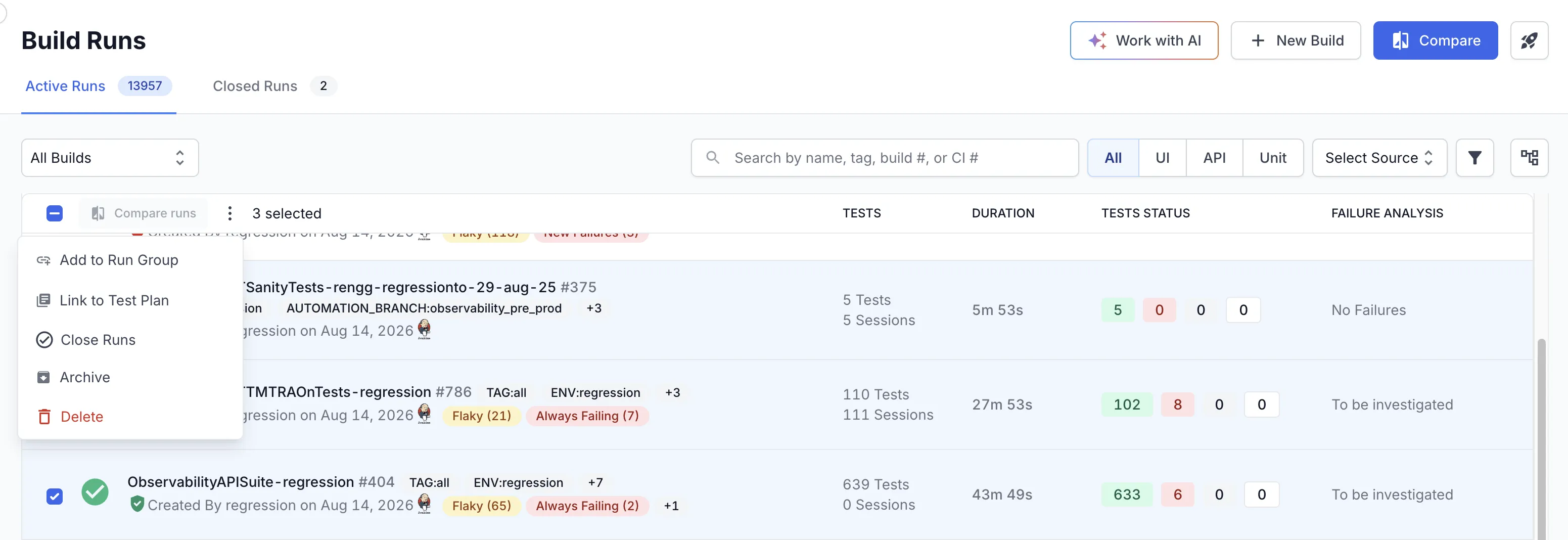
Task: Uncheck the ObservabilityAPISuite-regression run checkbox
Action: (54, 496)
